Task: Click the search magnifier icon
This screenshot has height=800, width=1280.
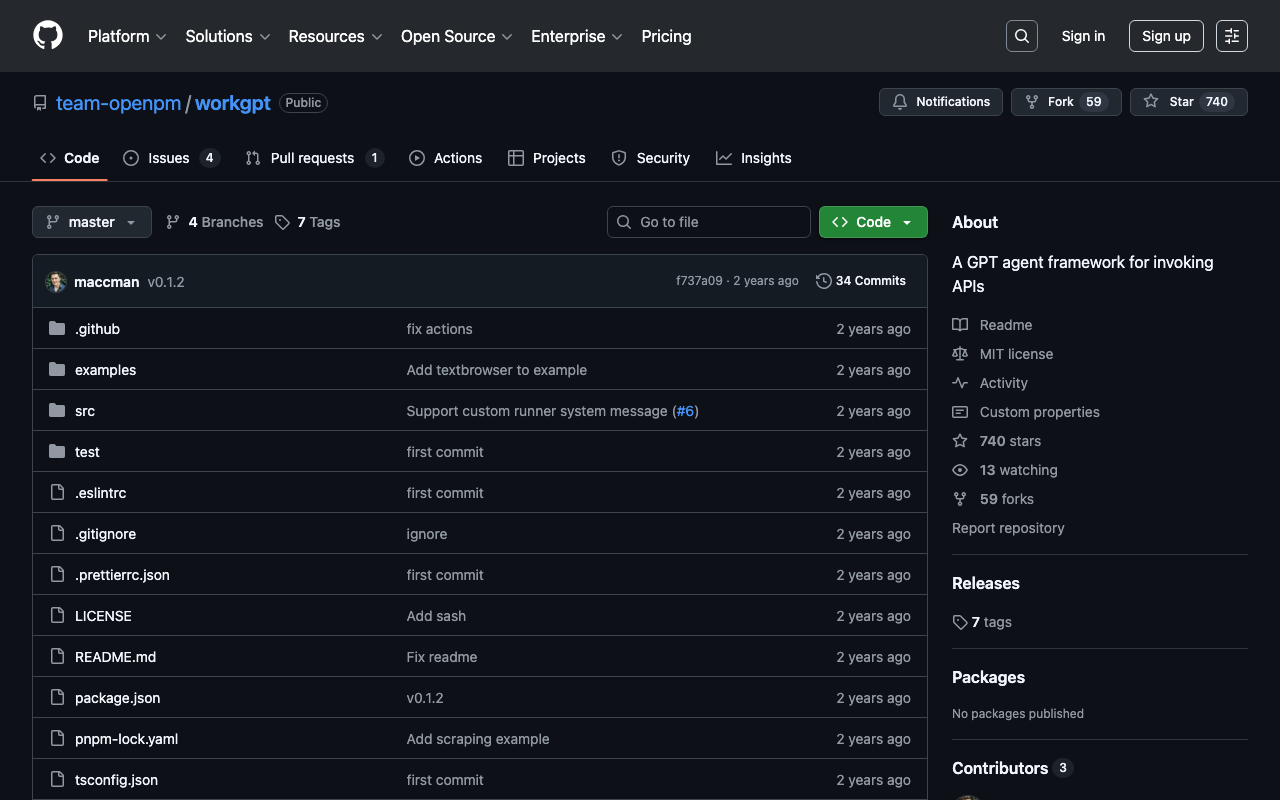Action: [x=1021, y=36]
